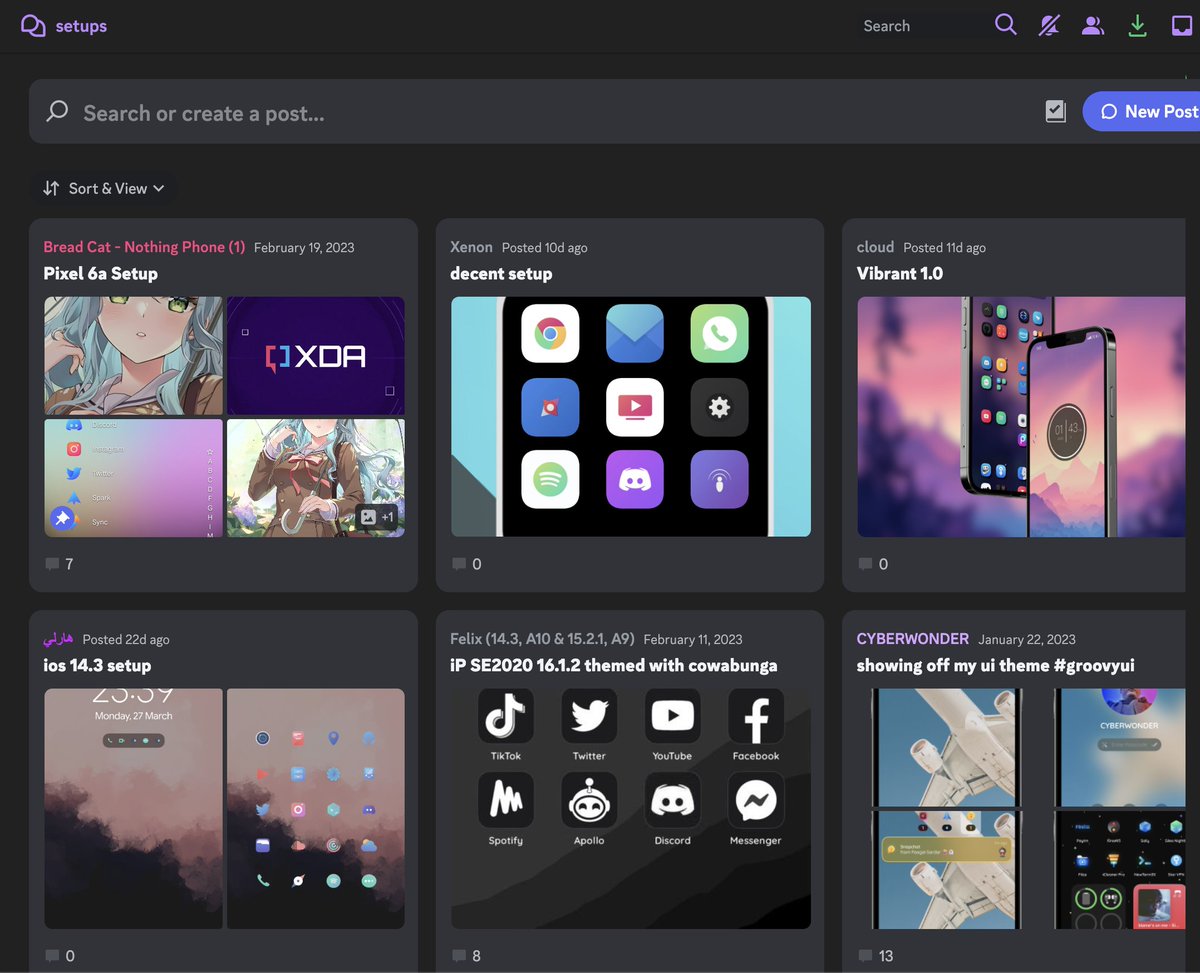Open showing off my ui theme #groovyui post
The height and width of the screenshot is (973, 1200).
pos(996,665)
